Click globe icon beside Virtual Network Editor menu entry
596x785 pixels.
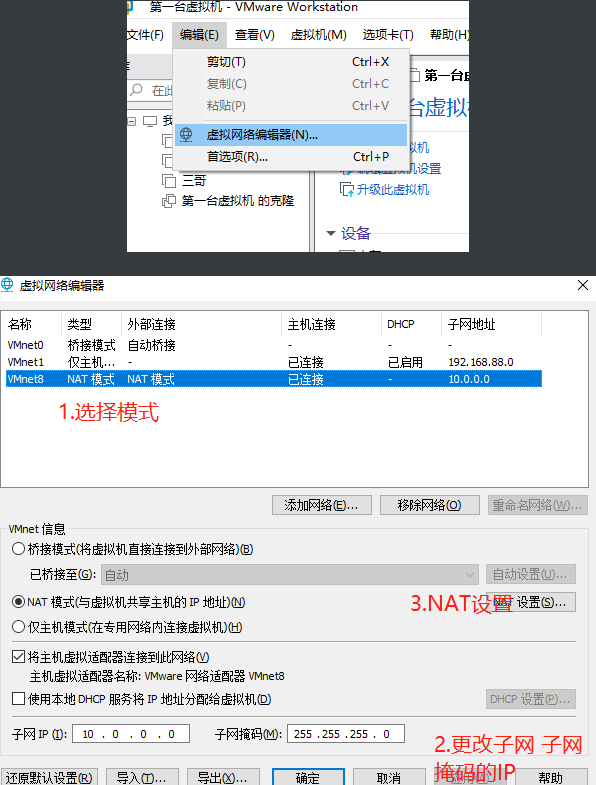[x=186, y=135]
